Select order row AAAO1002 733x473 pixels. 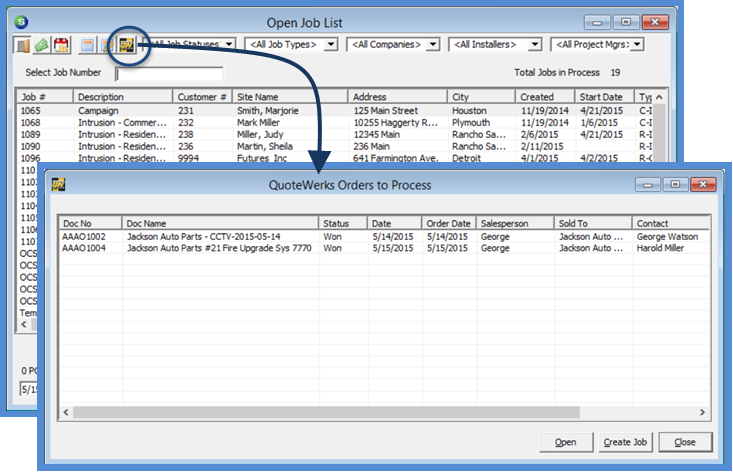coord(384,236)
